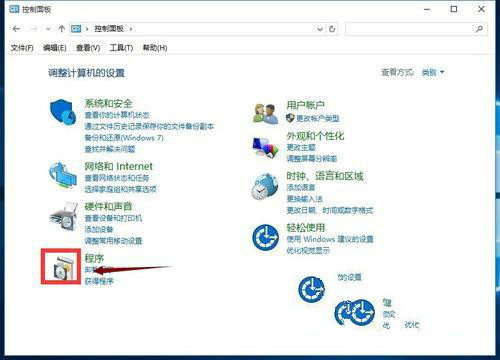Click the Control Panel icon in the address bar

coord(76,29)
